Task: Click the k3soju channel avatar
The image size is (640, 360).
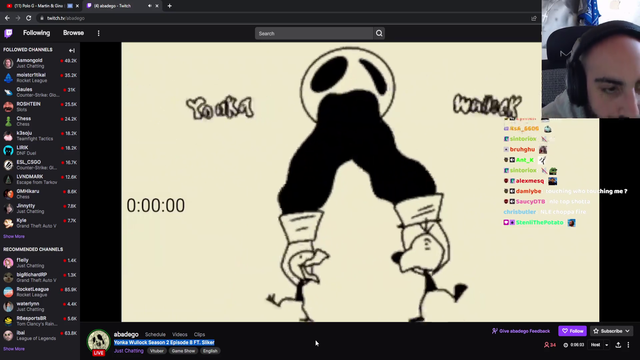Action: (x=8, y=136)
